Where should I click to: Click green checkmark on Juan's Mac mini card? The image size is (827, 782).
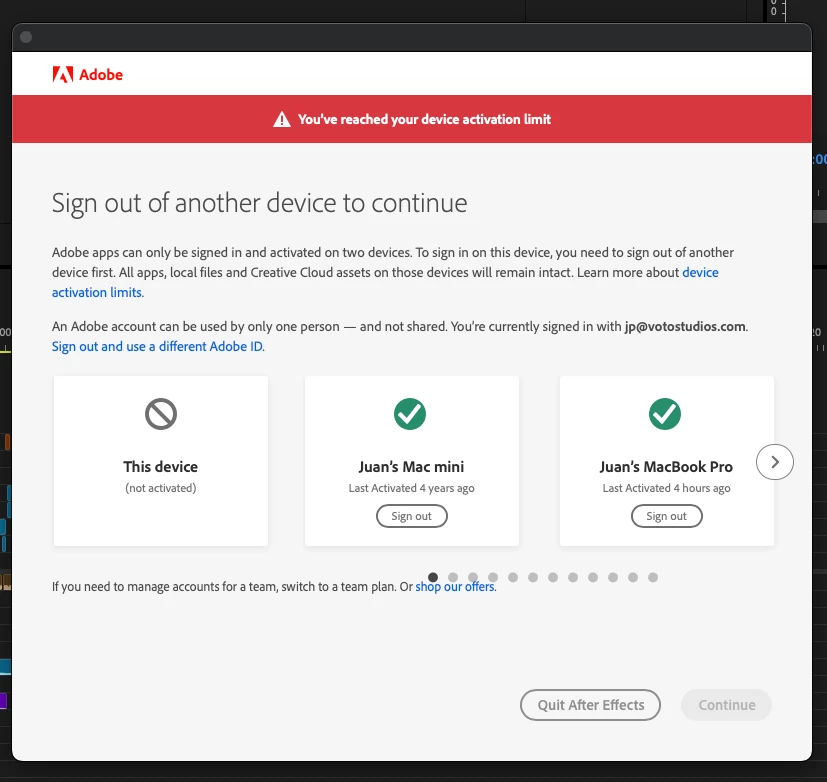pos(410,414)
